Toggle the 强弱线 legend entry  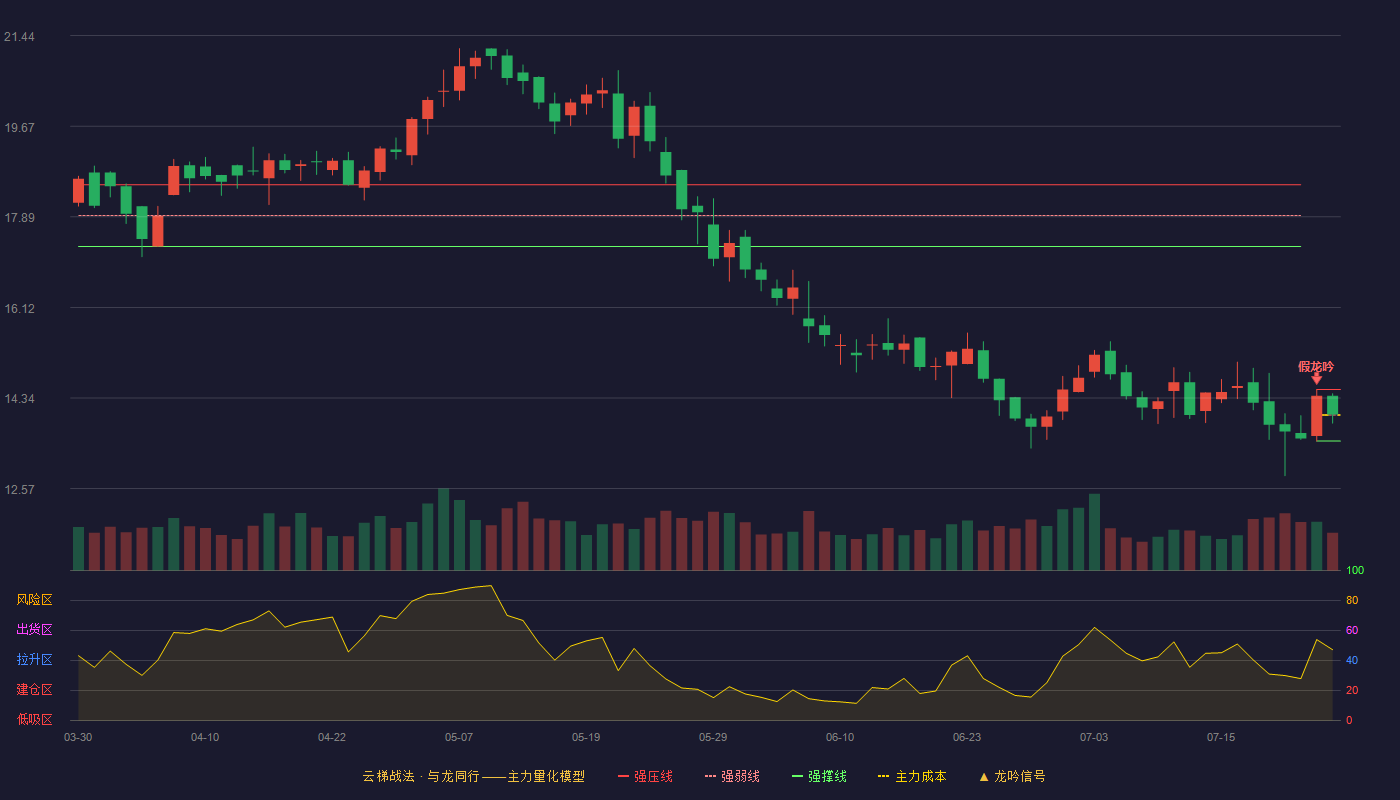coord(732,776)
